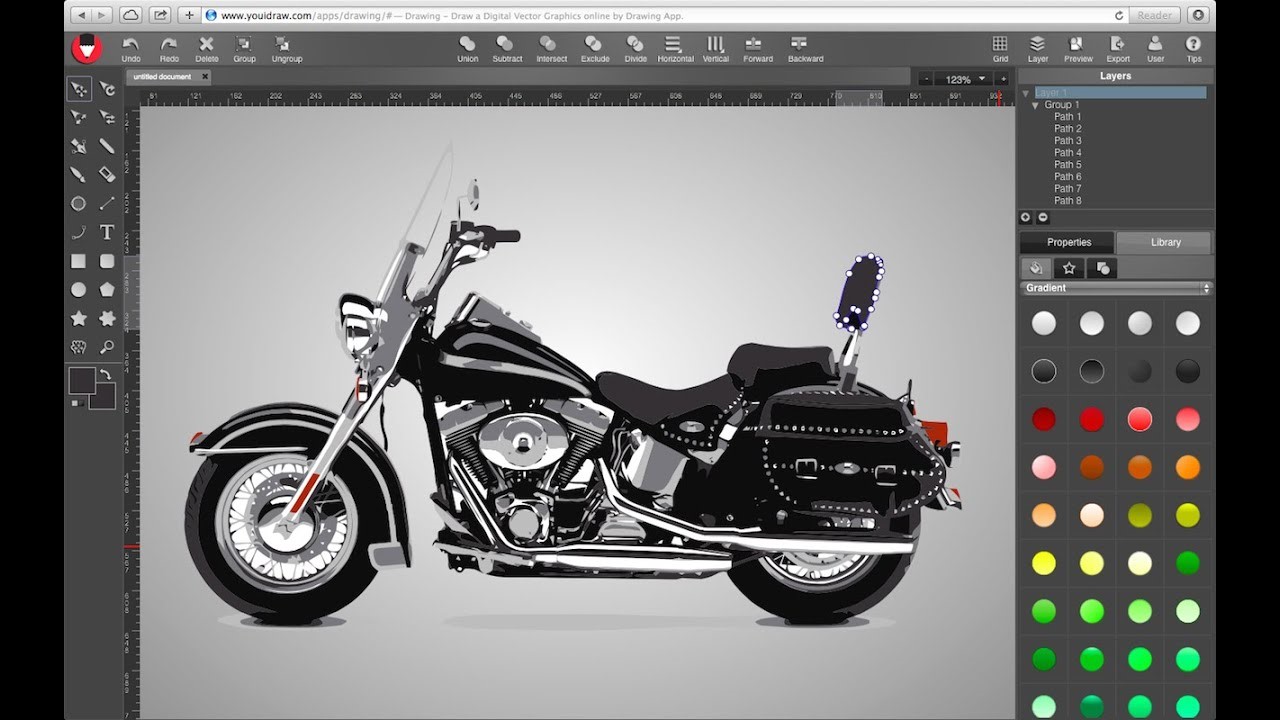This screenshot has height=720, width=1280.
Task: Collapse the Group 1 layer tree
Action: point(1035,104)
